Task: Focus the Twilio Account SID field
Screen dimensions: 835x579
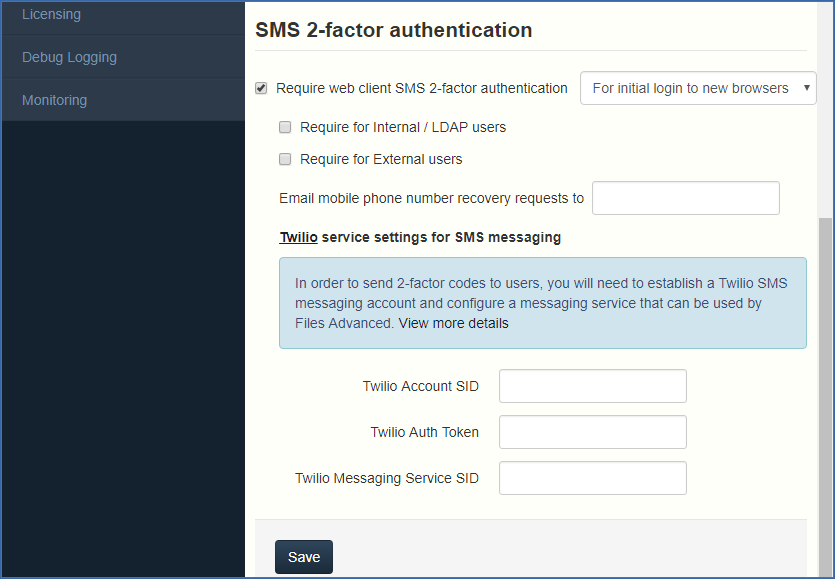Action: pyautogui.click(x=593, y=386)
